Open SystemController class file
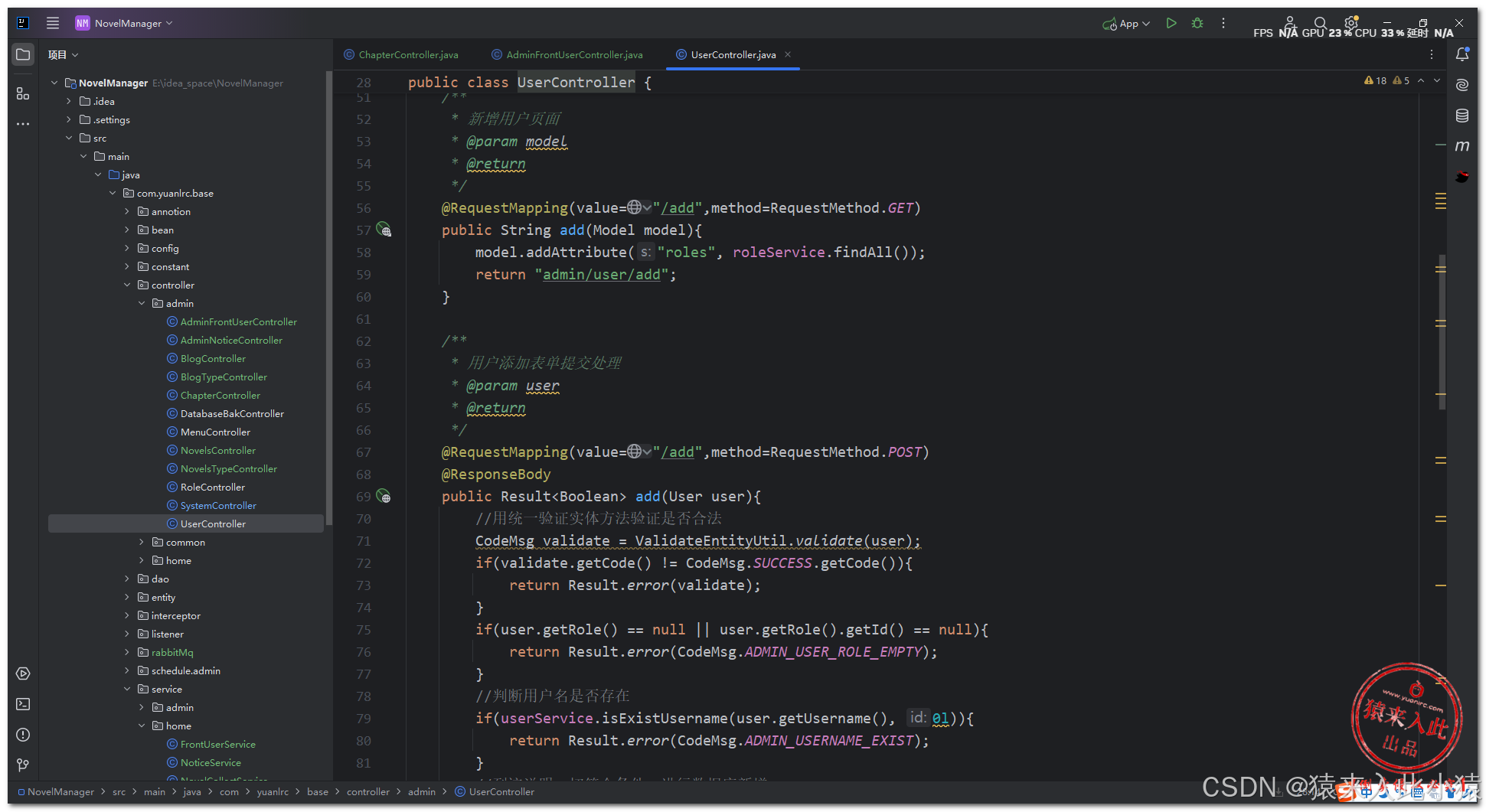 218,505
